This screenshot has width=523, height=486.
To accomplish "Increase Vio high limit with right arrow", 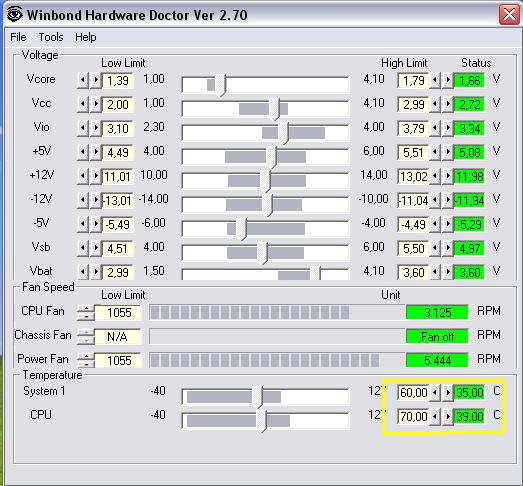I will [448, 128].
